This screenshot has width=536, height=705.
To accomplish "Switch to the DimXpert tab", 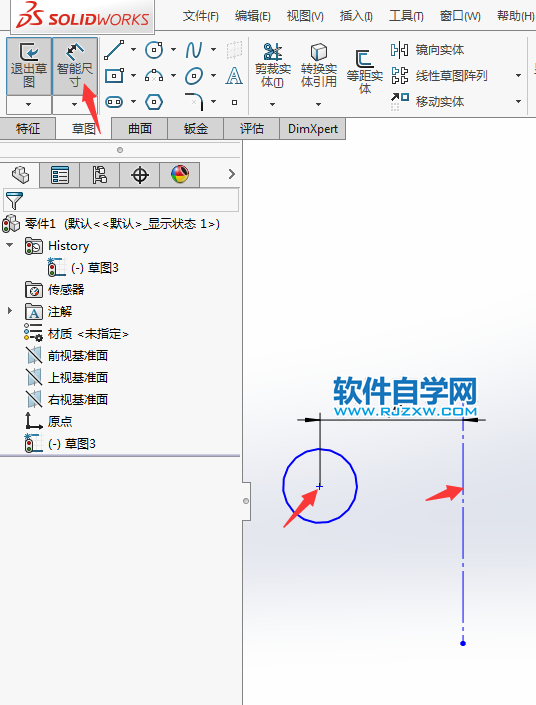I will (x=313, y=129).
